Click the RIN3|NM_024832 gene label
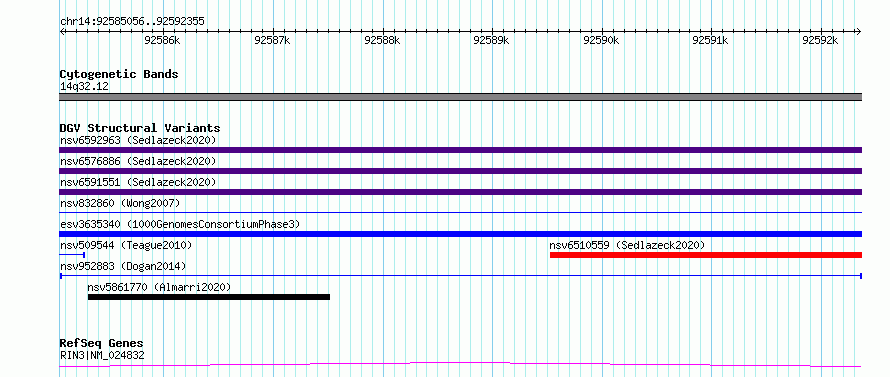The height and width of the screenshot is (377, 890). (102, 356)
